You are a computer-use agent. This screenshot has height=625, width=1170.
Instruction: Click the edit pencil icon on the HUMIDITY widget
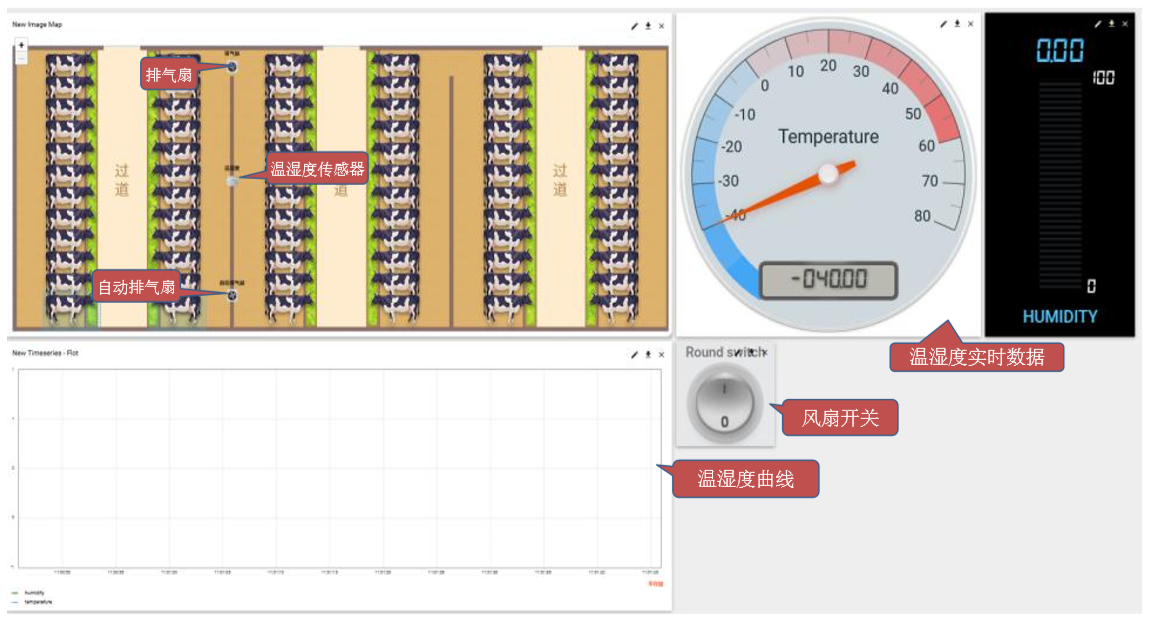1097,24
